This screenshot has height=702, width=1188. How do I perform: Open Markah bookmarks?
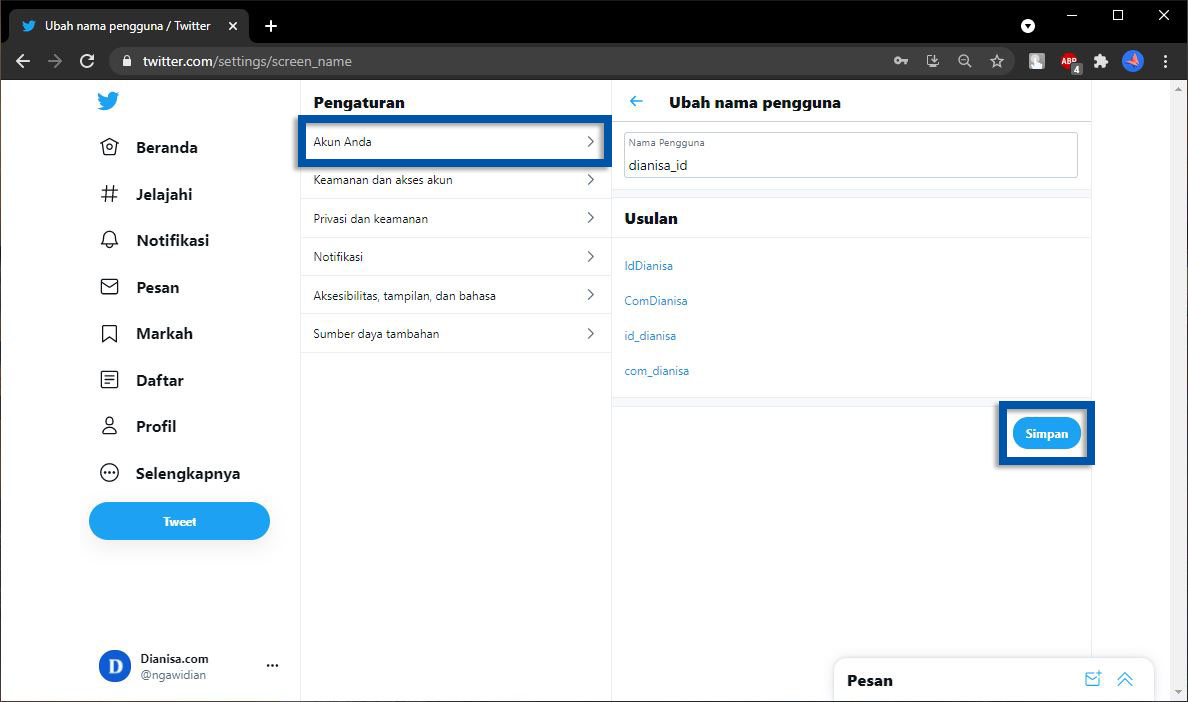[148, 334]
